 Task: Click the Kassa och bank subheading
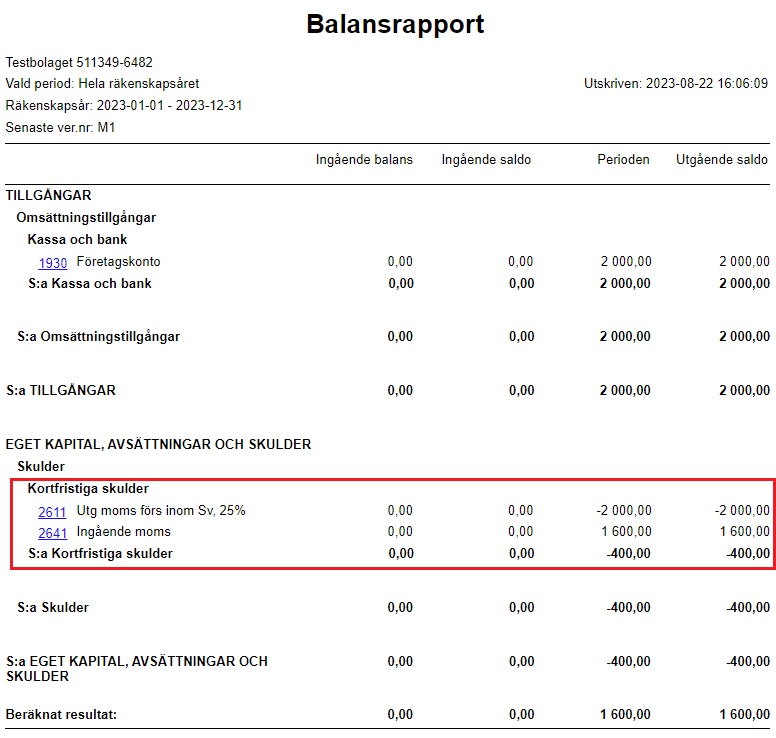pos(77,239)
